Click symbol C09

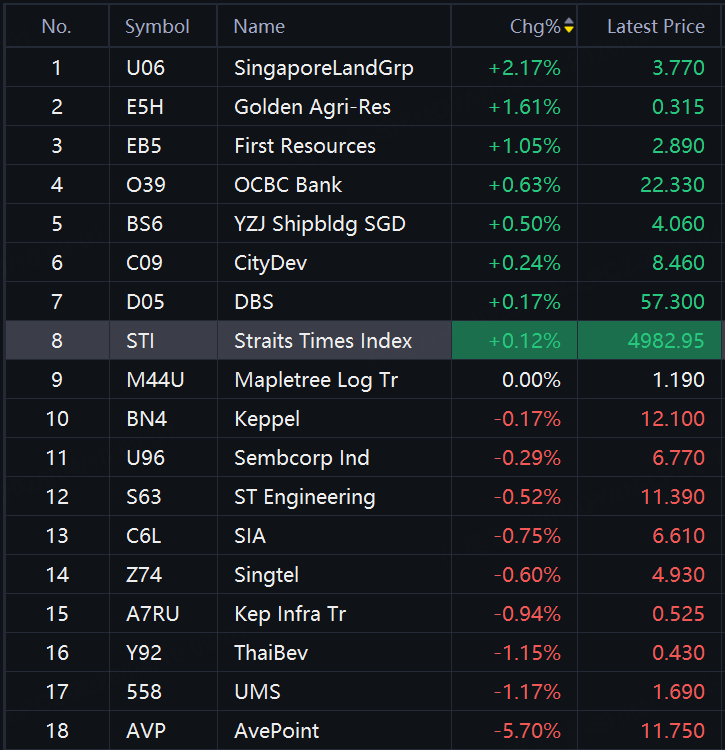click(x=144, y=263)
